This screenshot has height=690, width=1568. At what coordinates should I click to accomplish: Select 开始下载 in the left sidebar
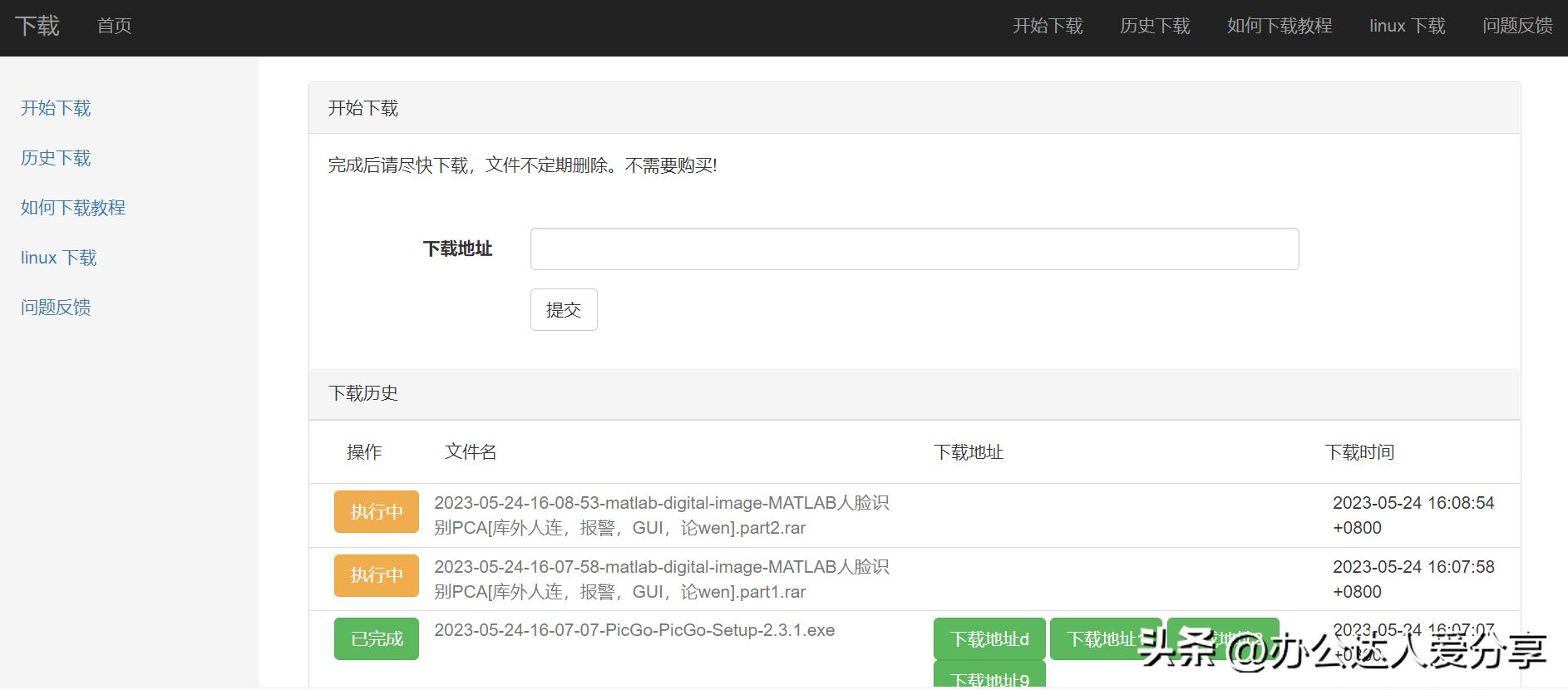(56, 108)
